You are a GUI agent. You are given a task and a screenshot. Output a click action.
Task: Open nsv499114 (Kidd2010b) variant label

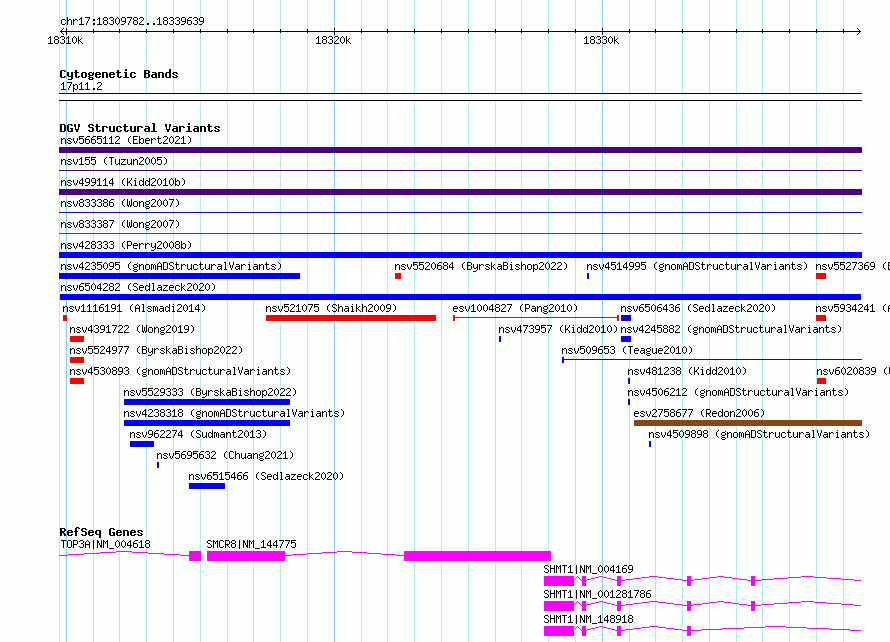tap(123, 182)
